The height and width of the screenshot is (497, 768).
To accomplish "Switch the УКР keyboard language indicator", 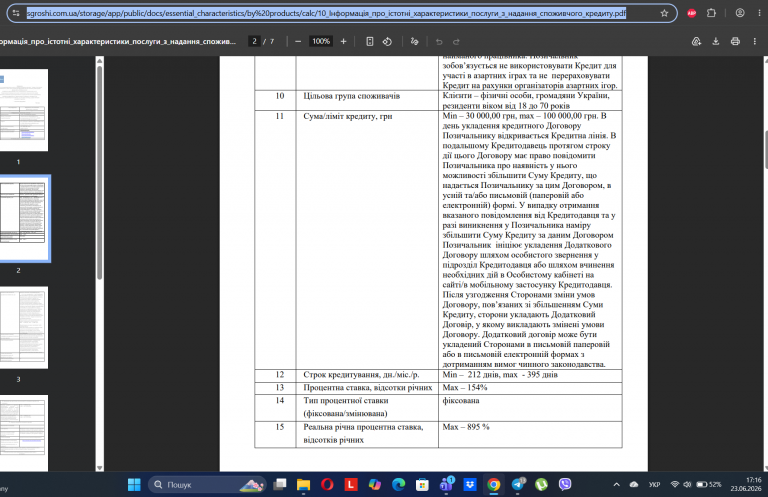I will (654, 485).
